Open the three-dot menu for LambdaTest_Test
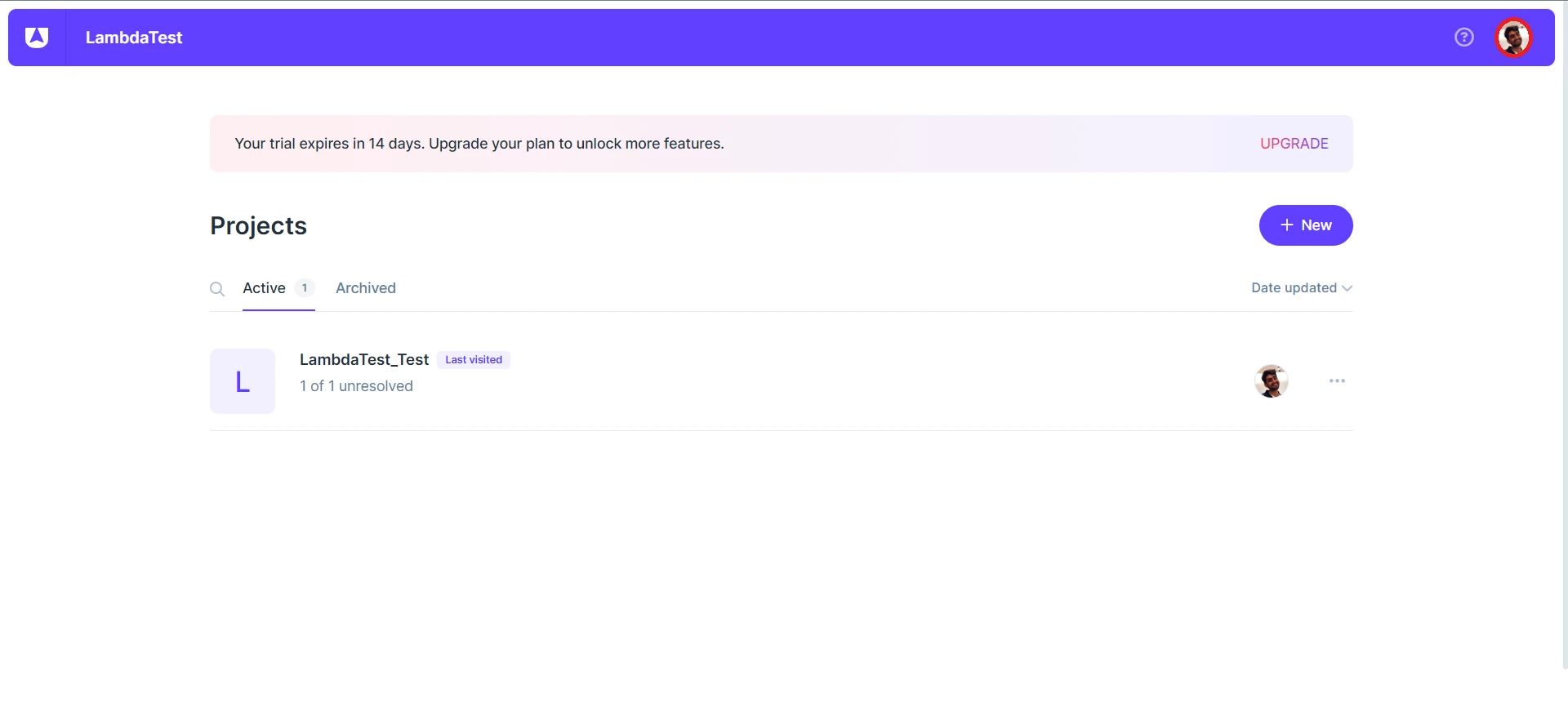Screen dimensions: 1568x725 pyautogui.click(x=1337, y=381)
